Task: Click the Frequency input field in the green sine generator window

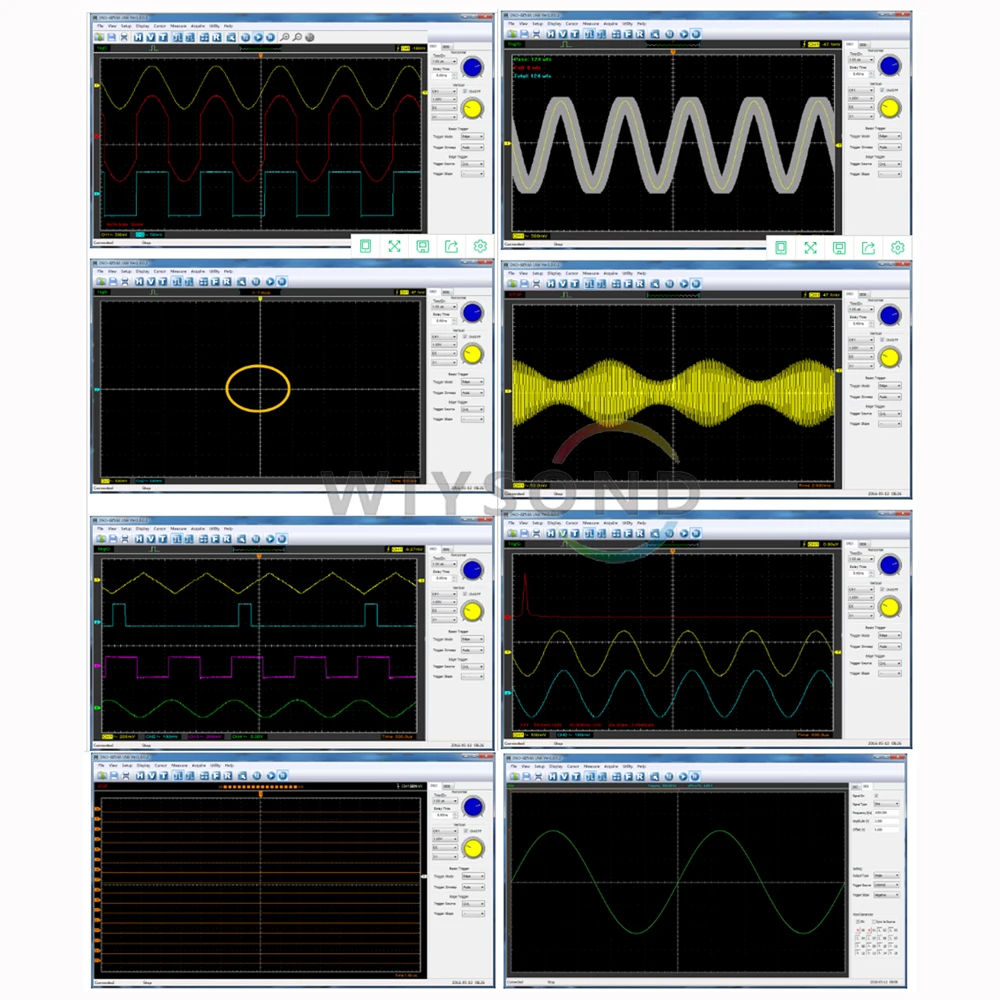Action: point(886,812)
